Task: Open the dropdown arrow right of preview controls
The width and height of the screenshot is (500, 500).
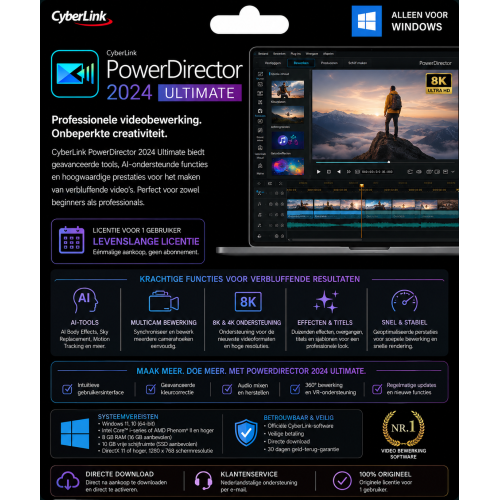Action: click(x=453, y=172)
